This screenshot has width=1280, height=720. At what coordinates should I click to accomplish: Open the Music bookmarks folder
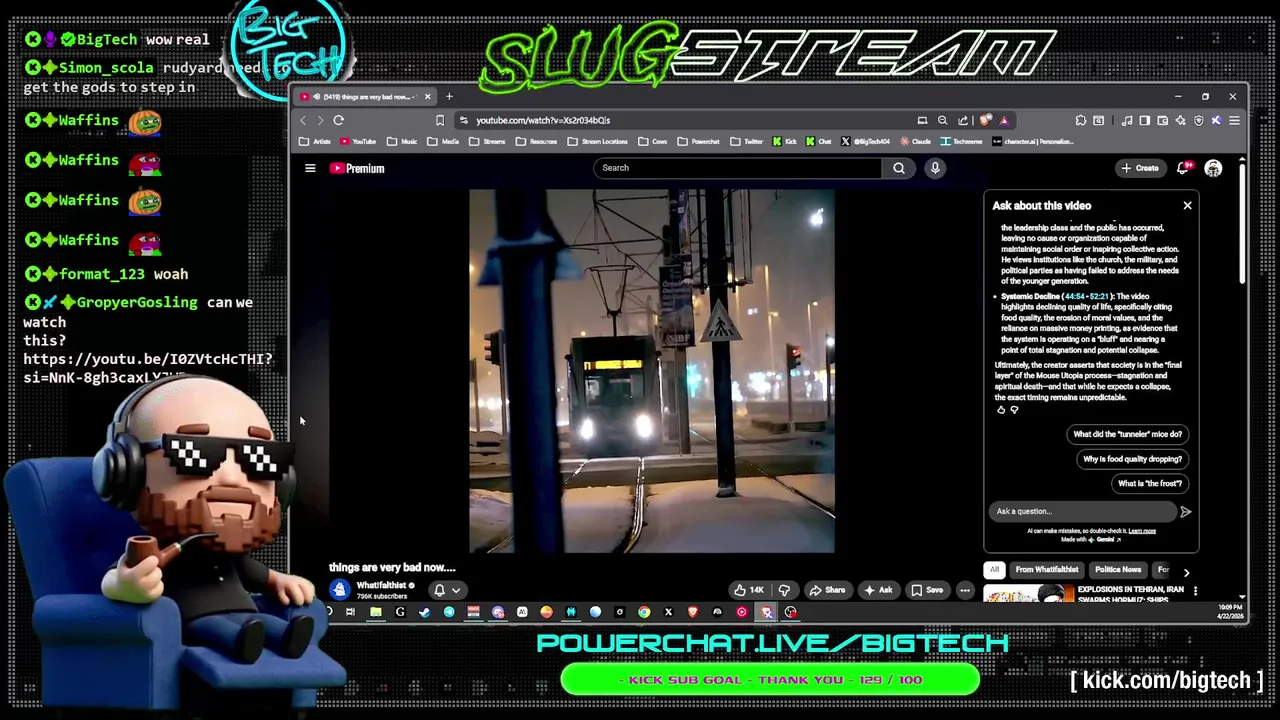coord(402,142)
